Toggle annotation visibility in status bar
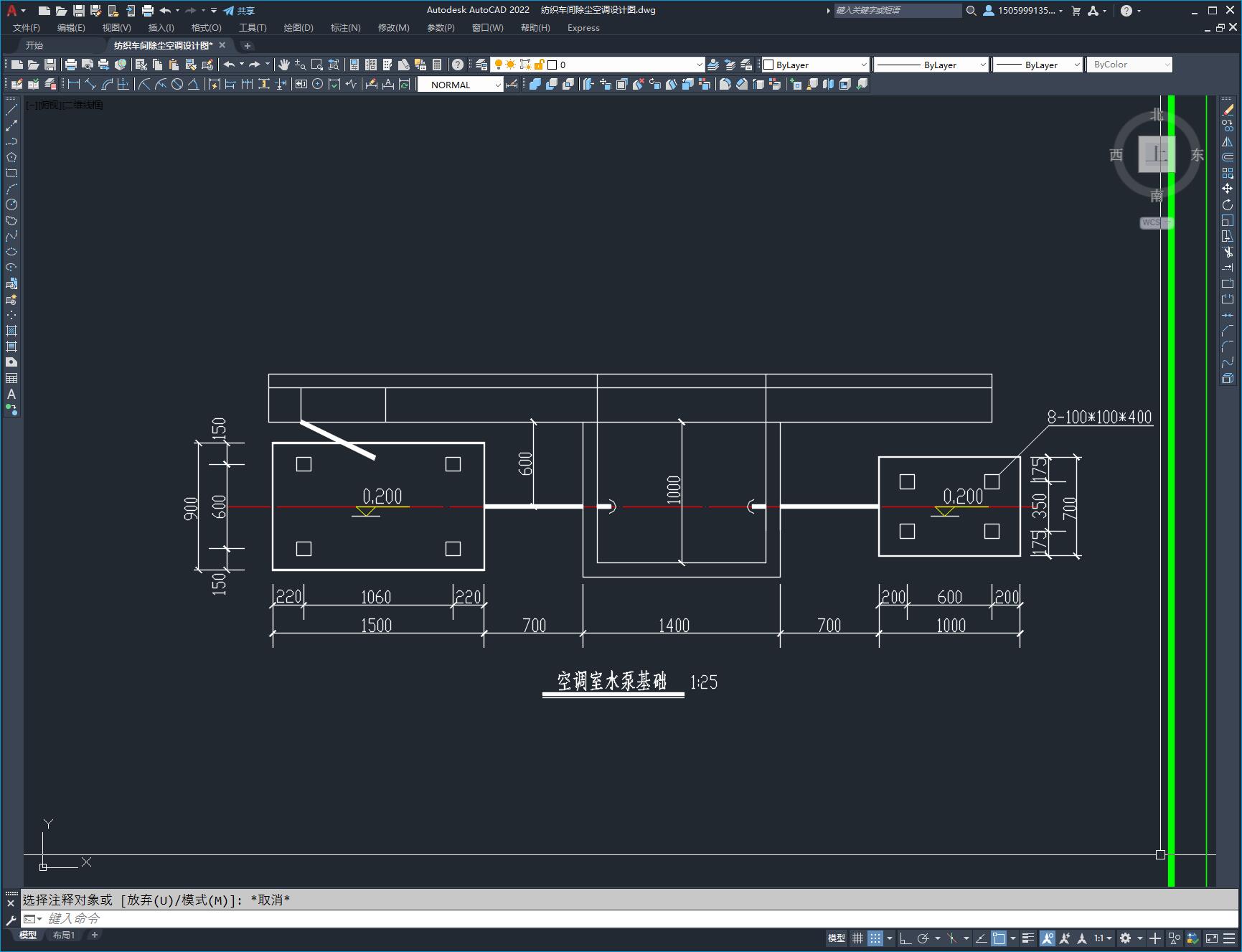Screen dimensions: 1242x952 (x=1048, y=938)
